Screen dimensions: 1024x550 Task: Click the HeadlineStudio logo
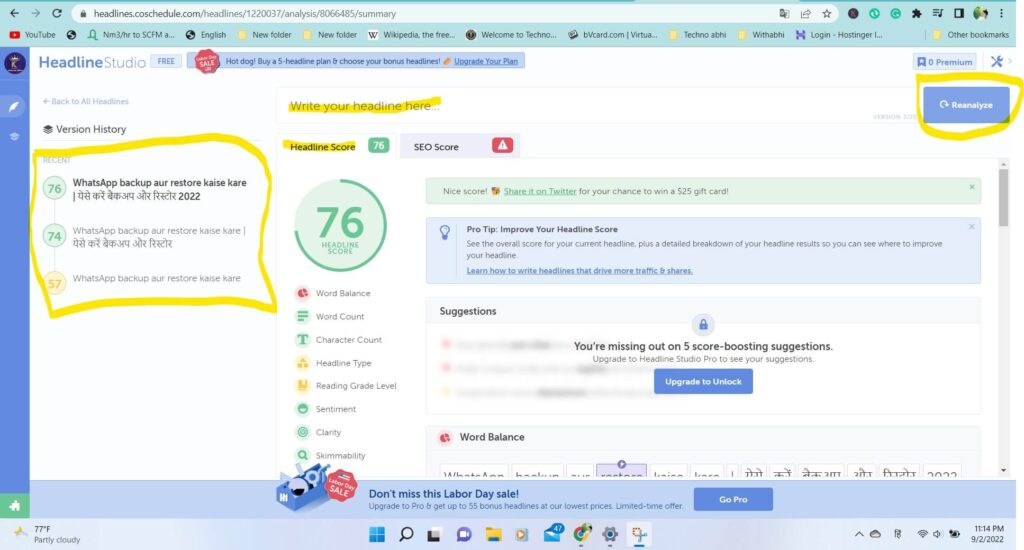click(x=92, y=62)
